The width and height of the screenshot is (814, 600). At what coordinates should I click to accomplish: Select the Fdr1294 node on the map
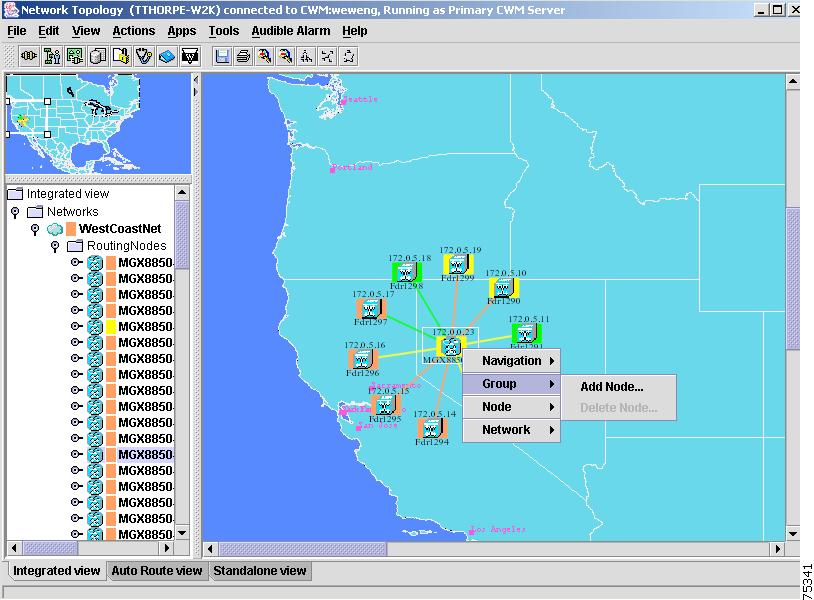(432, 428)
